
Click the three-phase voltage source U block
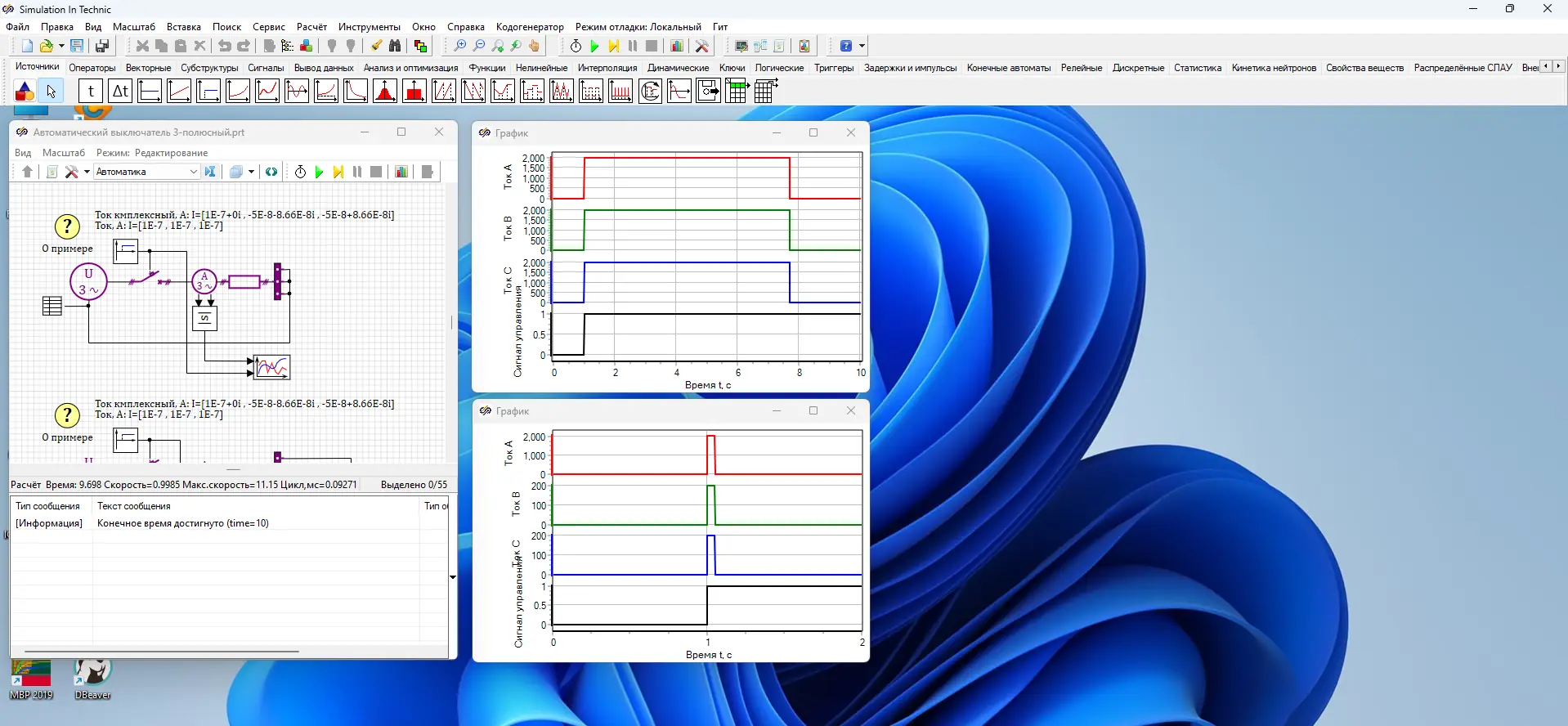point(88,281)
